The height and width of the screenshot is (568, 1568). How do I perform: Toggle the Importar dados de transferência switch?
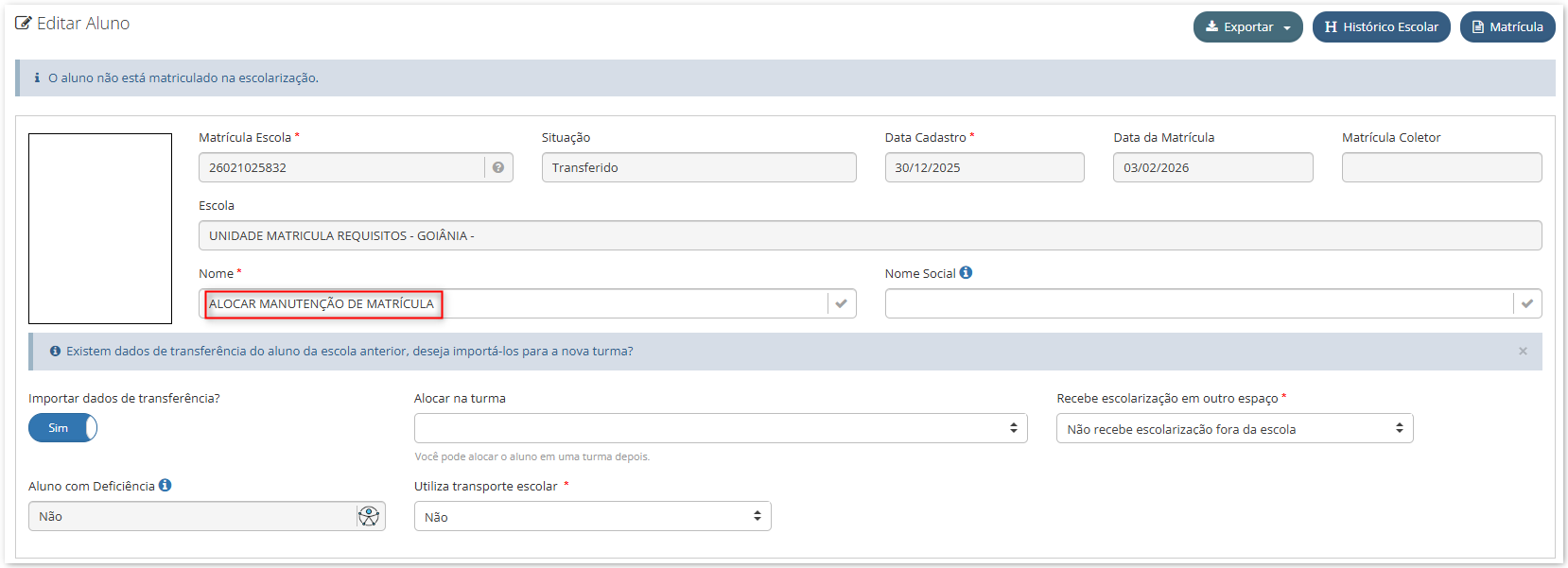tap(62, 428)
